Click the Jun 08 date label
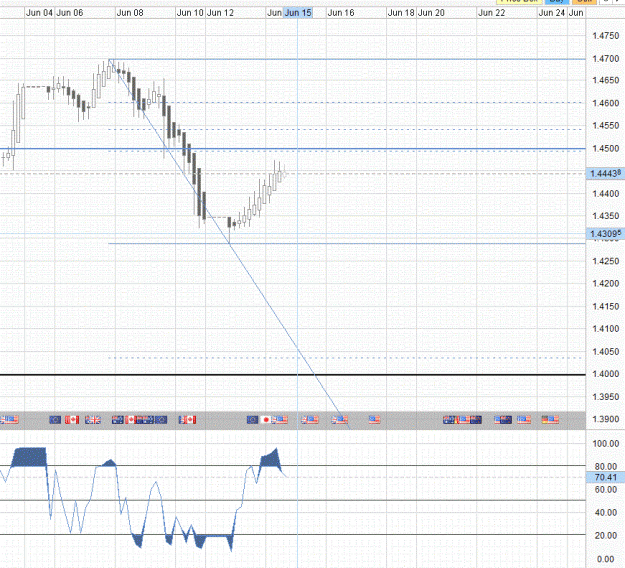 coord(130,13)
